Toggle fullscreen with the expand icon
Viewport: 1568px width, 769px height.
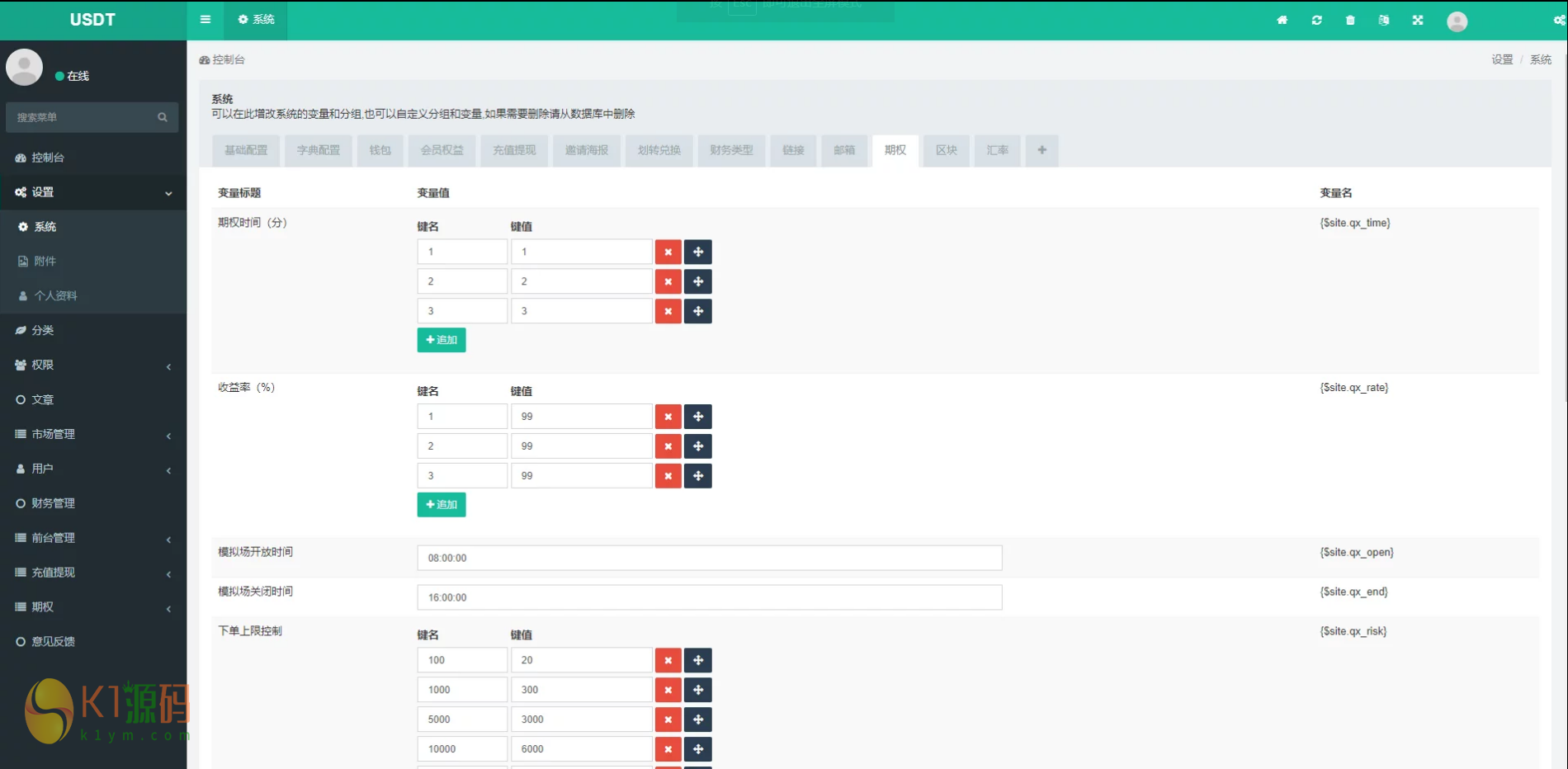coord(1417,21)
